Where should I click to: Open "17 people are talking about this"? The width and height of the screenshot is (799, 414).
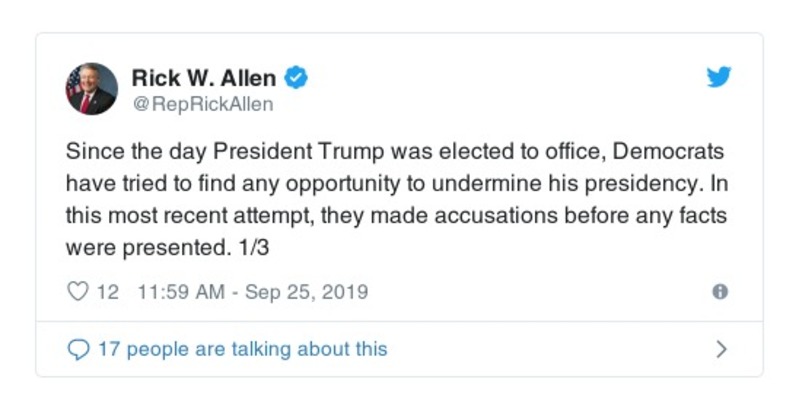[242, 350]
